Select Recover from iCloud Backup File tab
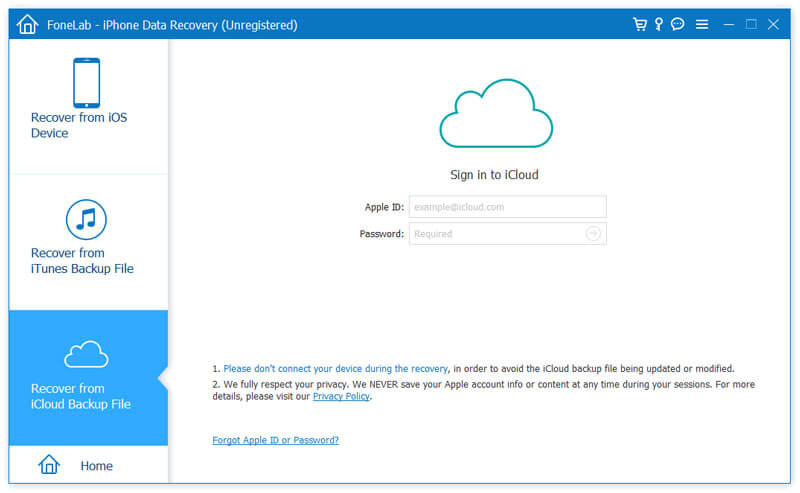The image size is (800, 493). click(x=88, y=378)
